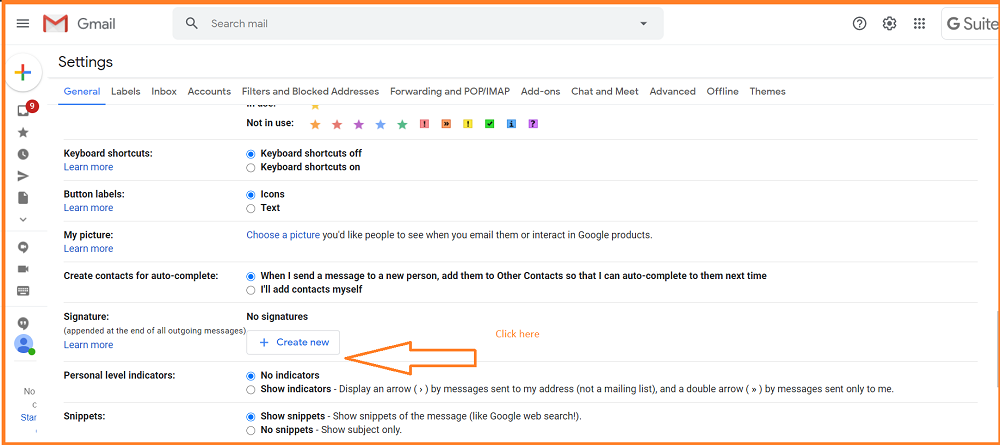Image resolution: width=1000 pixels, height=445 pixels.
Task: Open the Support help question icon
Action: click(859, 24)
